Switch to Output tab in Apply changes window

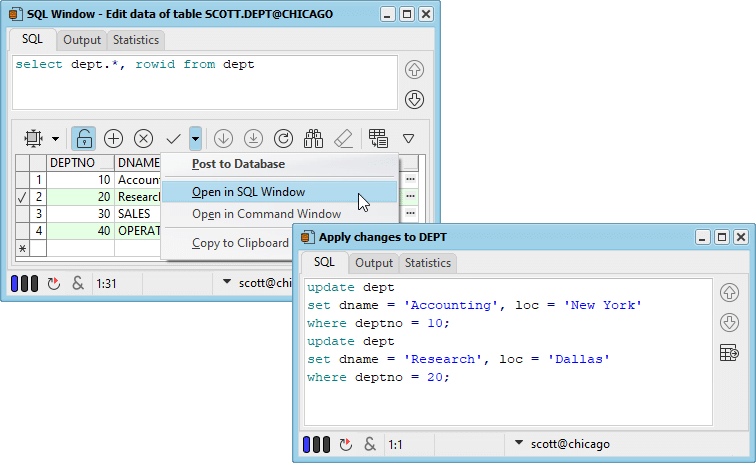374,263
